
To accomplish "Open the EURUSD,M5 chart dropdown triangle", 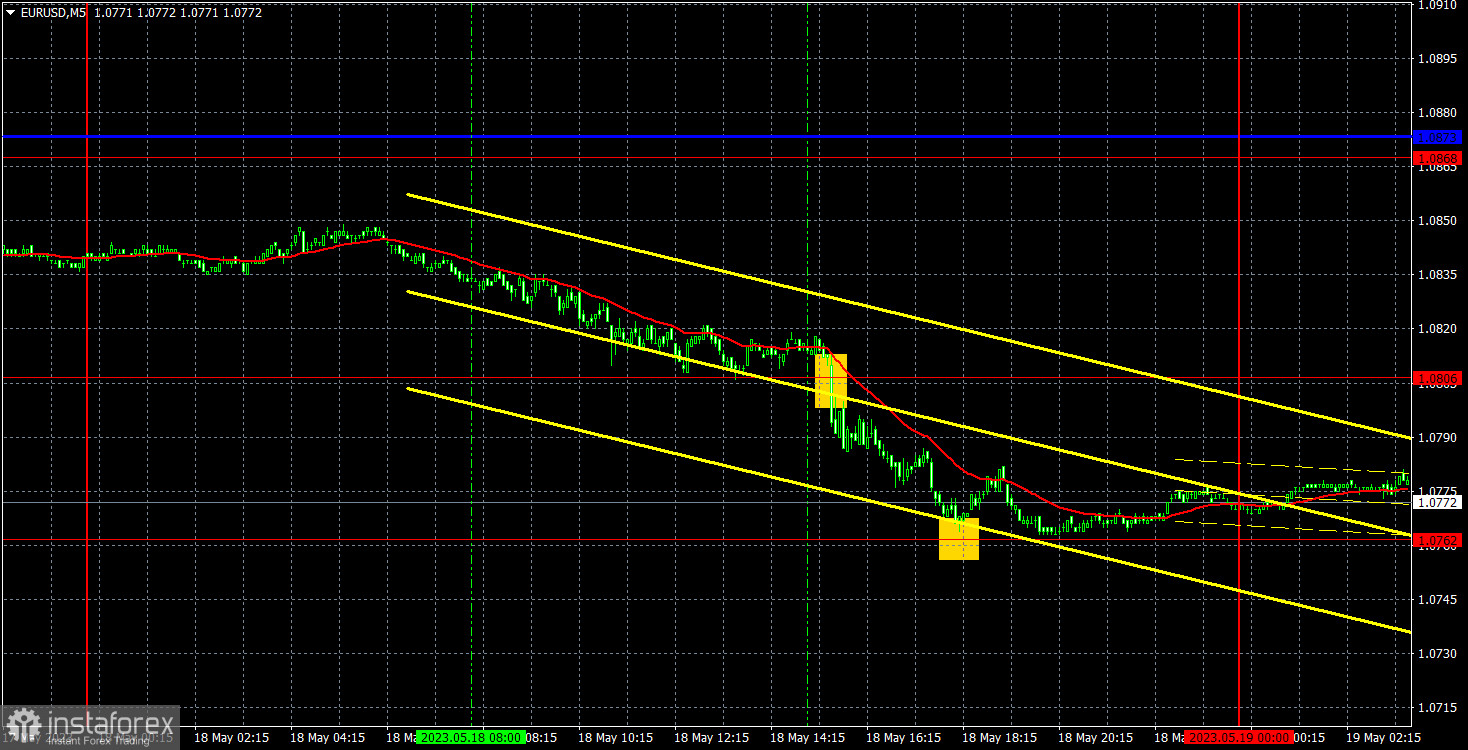I will pyautogui.click(x=10, y=13).
